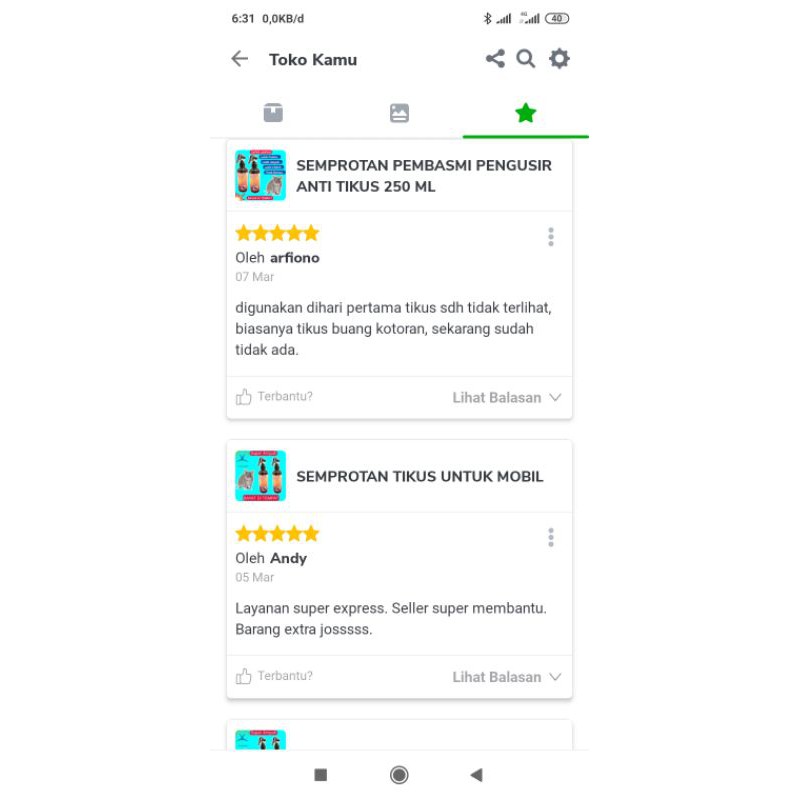Image resolution: width=800 pixels, height=800 pixels.
Task: Open reviewer name arfiono
Action: point(295,258)
